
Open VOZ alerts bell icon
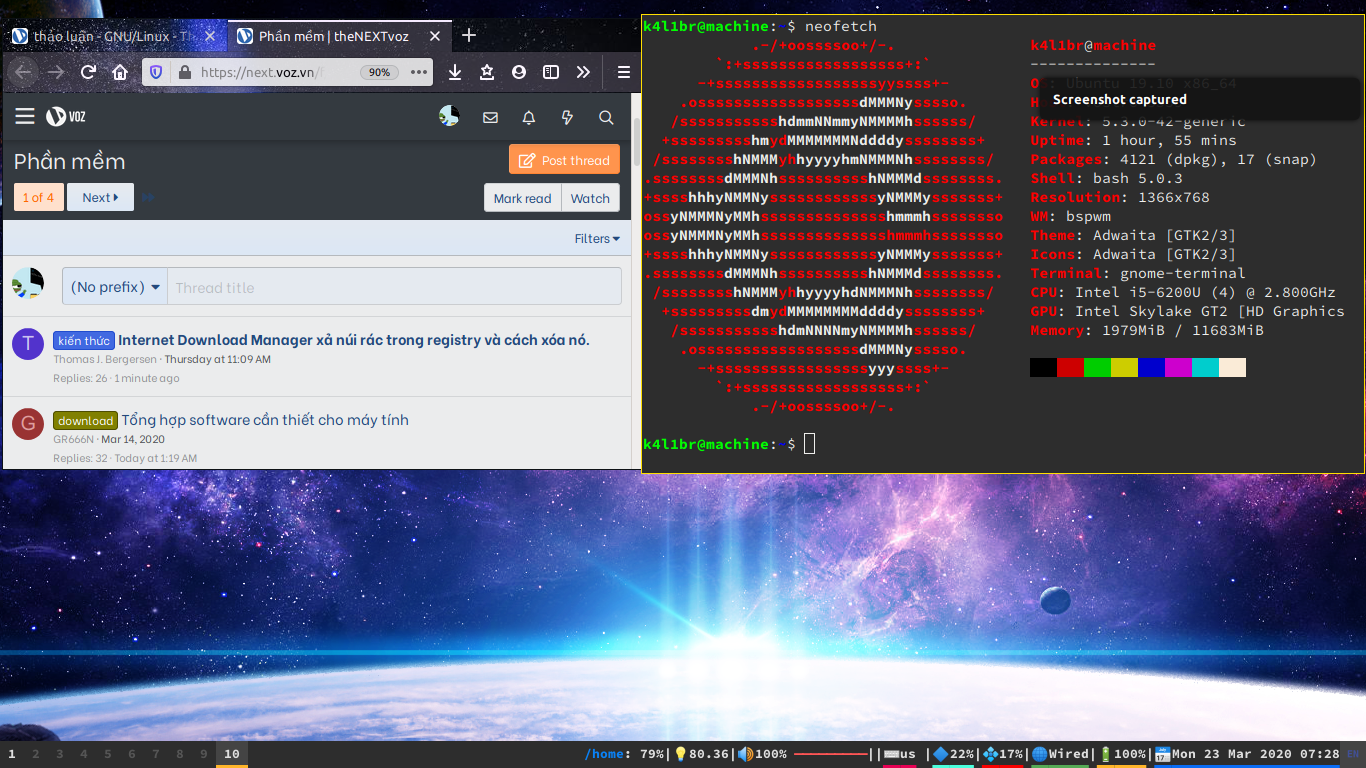coord(529,117)
